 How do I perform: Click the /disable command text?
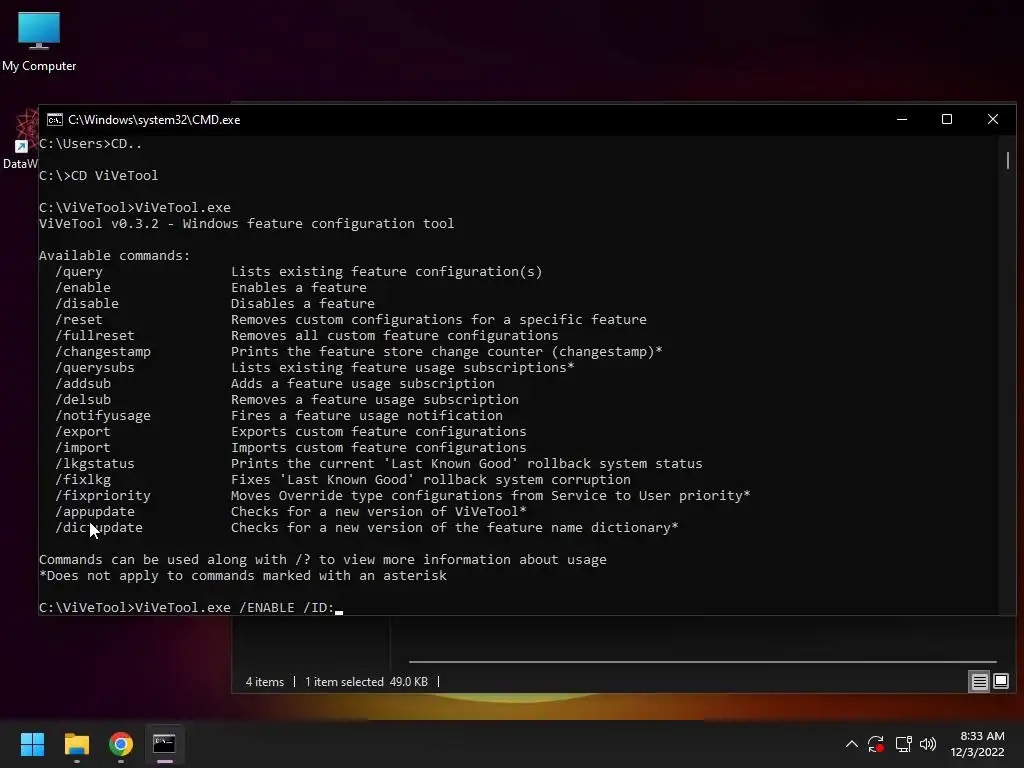(87, 304)
